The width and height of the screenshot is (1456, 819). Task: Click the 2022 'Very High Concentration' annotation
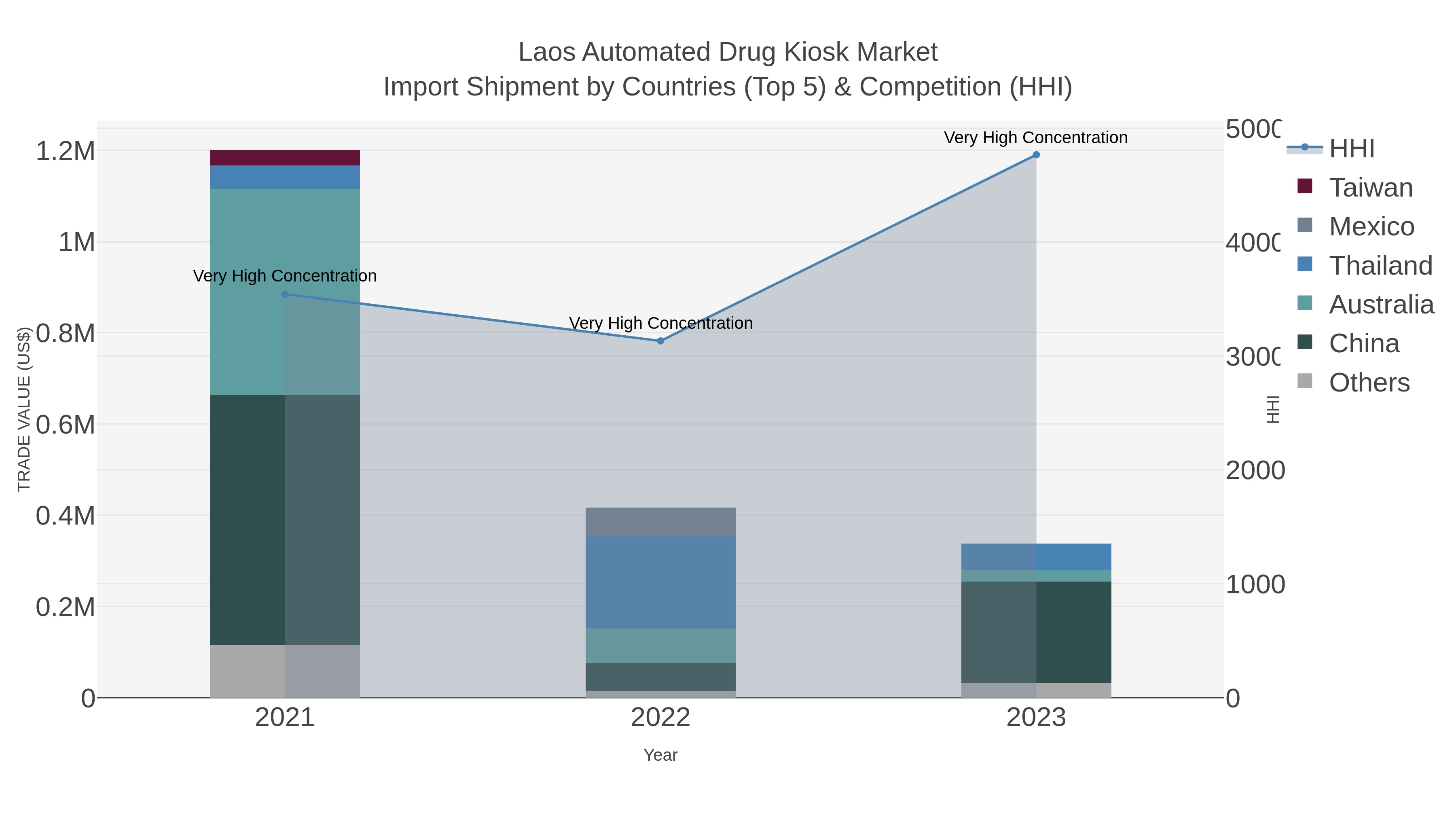[x=661, y=323]
